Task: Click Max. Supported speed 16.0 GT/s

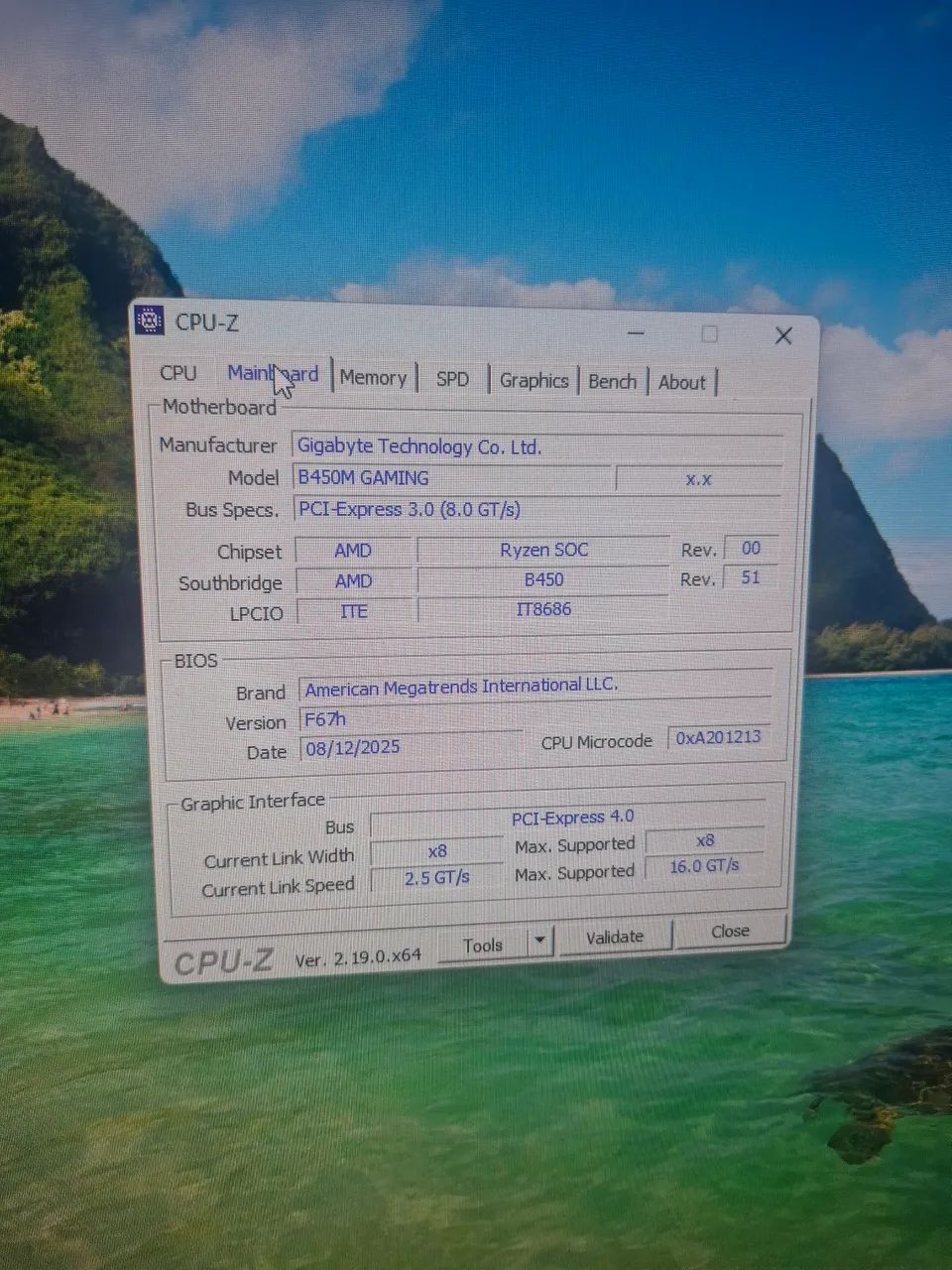Action: pyautogui.click(x=705, y=866)
